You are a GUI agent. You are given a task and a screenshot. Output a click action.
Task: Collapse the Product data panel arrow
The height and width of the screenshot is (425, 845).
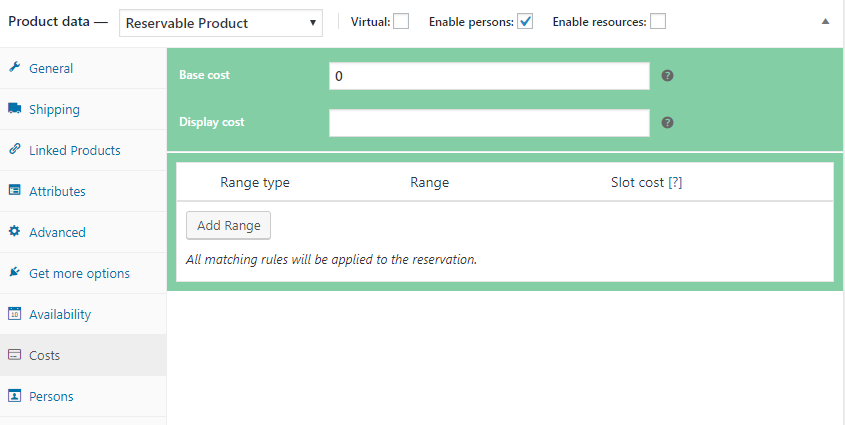pyautogui.click(x=824, y=21)
